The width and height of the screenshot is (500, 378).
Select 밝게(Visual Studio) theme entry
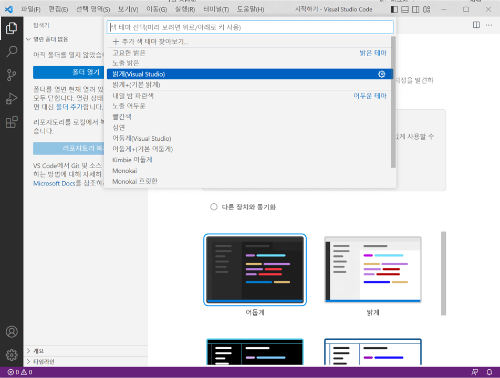[250, 74]
